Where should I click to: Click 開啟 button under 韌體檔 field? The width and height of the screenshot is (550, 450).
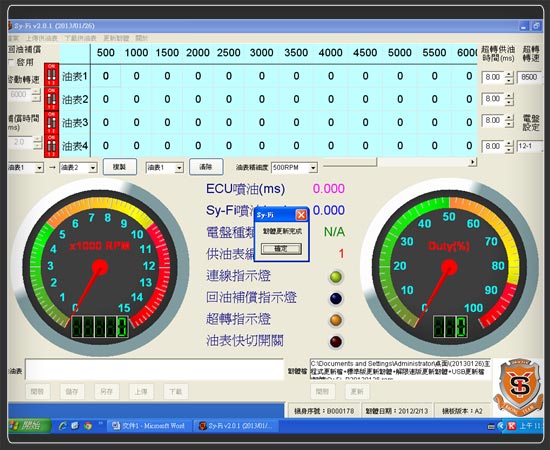pos(323,391)
